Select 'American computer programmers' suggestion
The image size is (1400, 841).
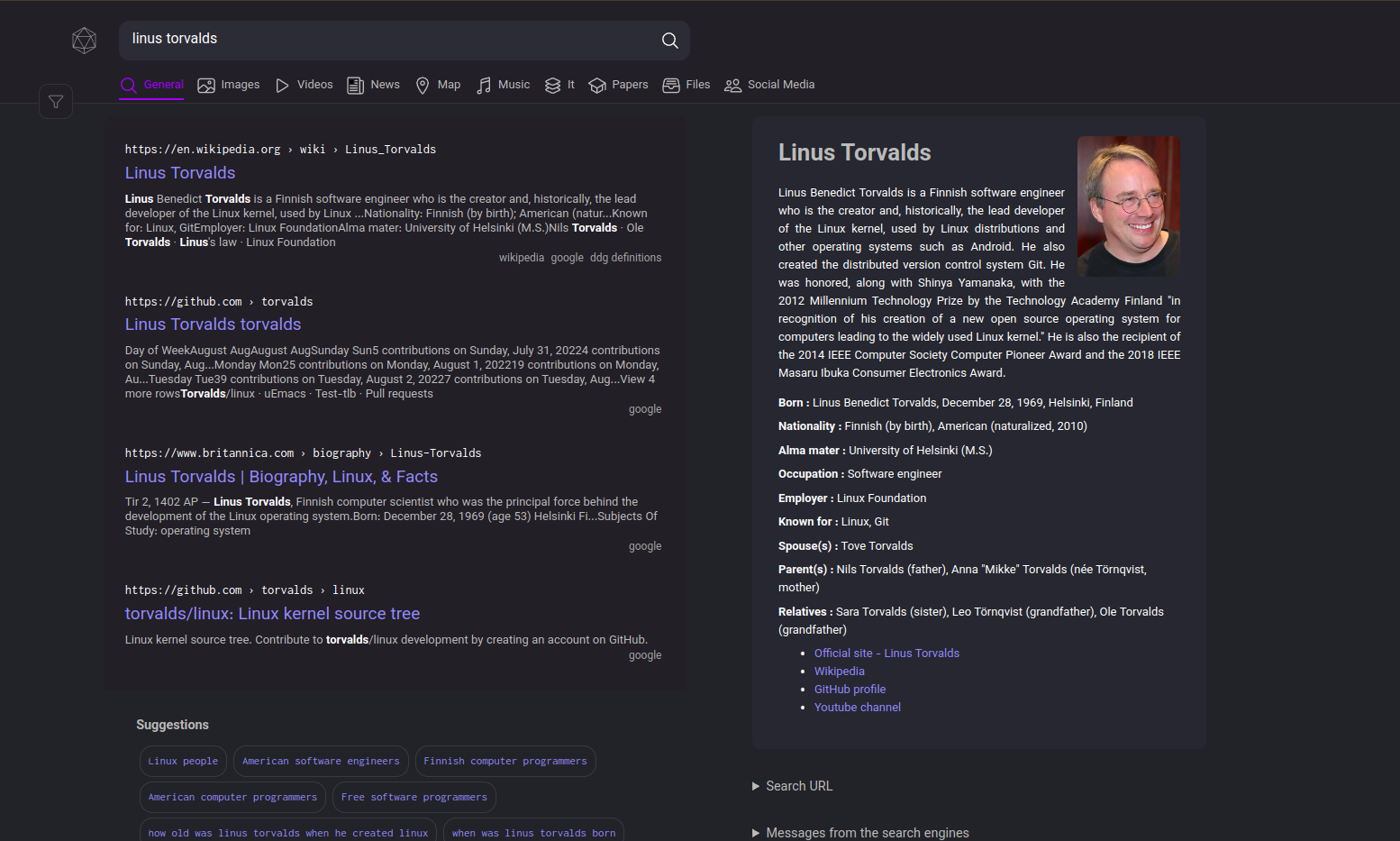point(232,798)
